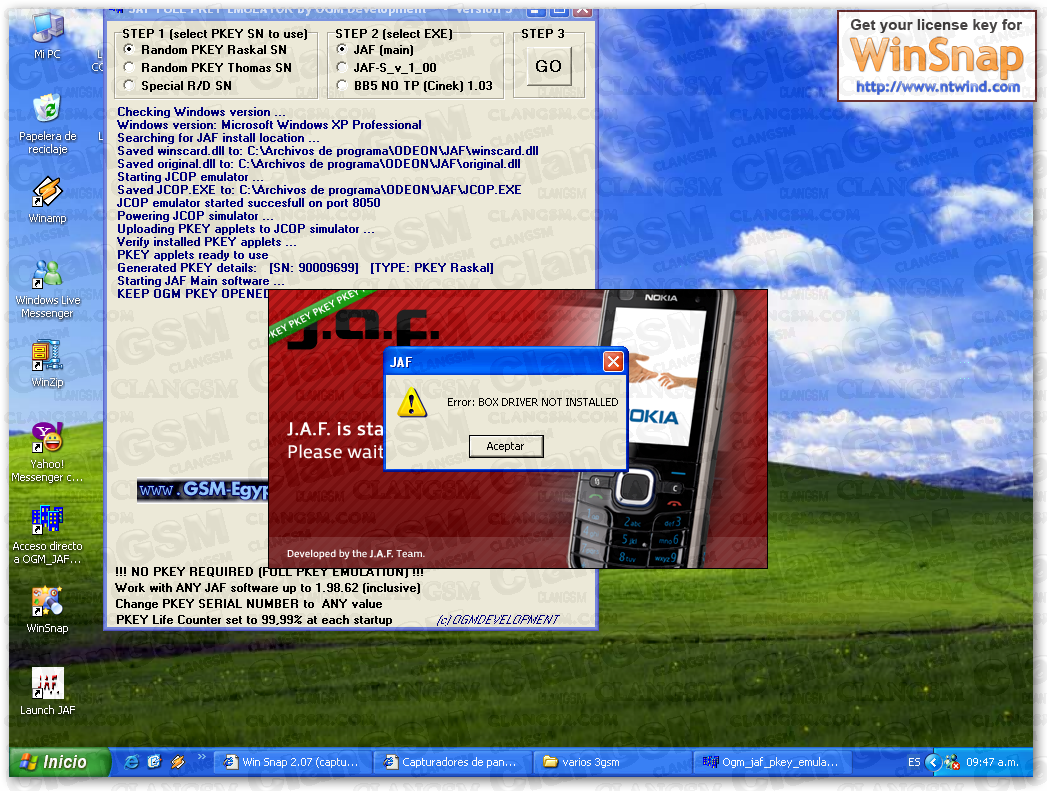Open the WinSnap desktop icon
1047x791 pixels.
pos(46,601)
